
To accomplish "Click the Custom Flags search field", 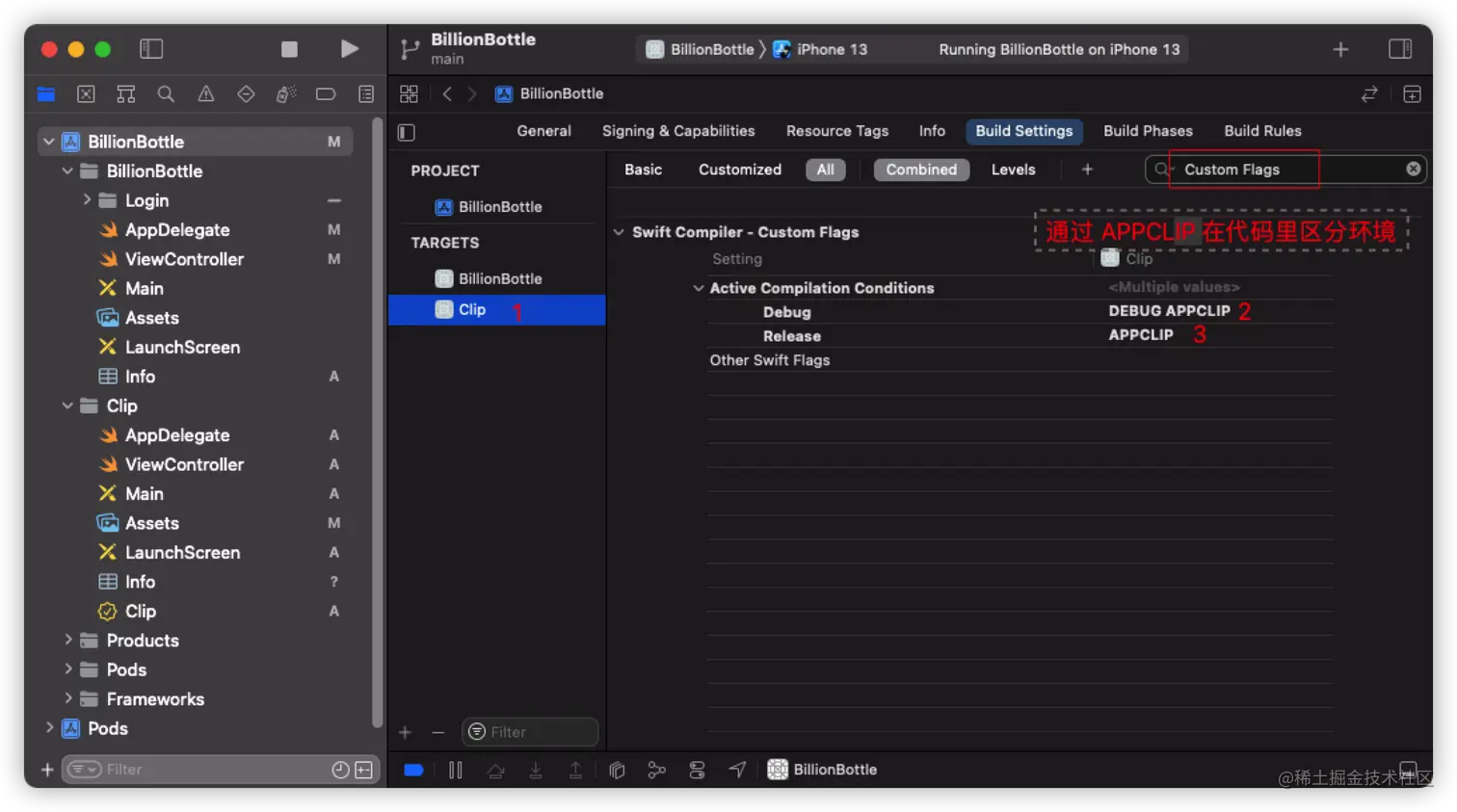I will click(x=1285, y=170).
